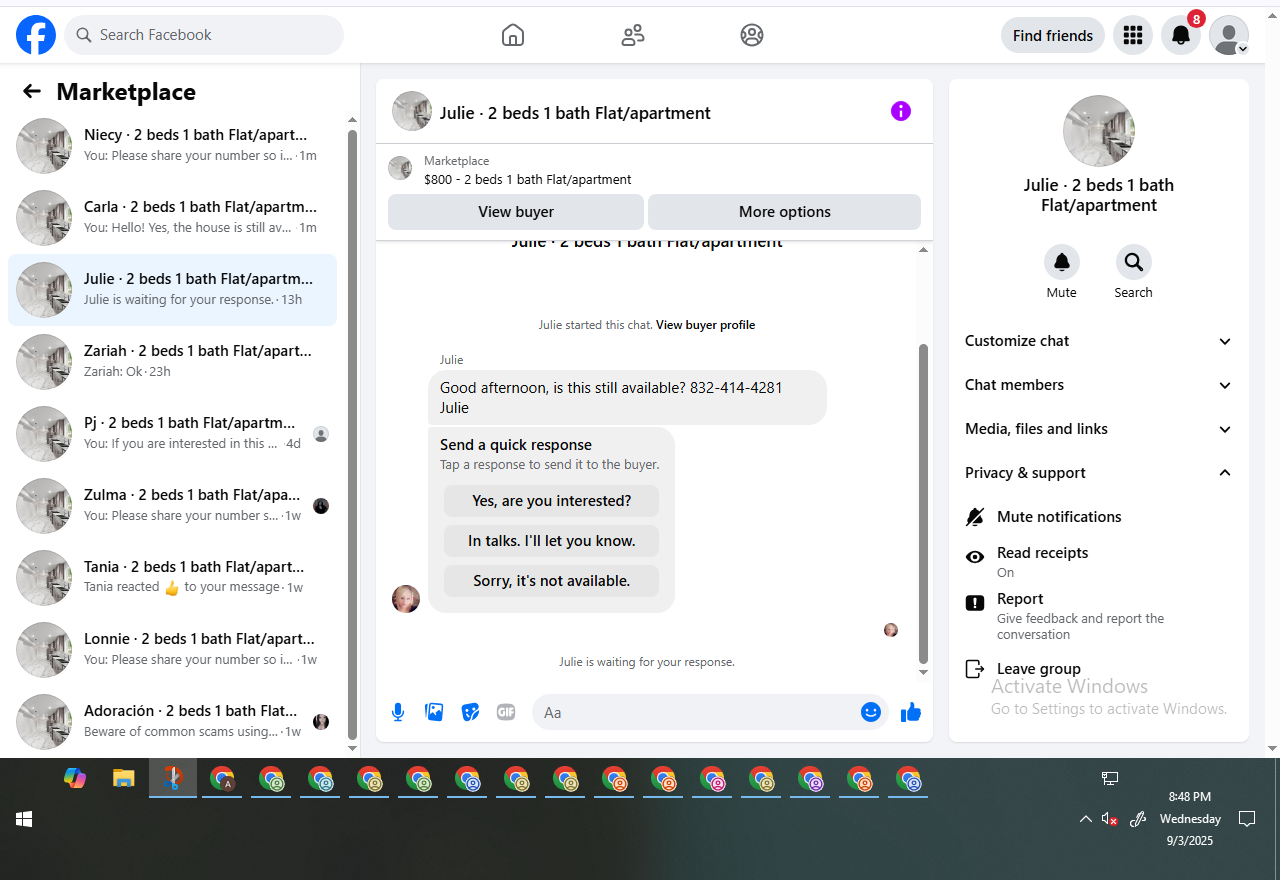The image size is (1280, 880).
Task: Open the Chrome taskbar icon with "A" badge
Action: [222, 778]
